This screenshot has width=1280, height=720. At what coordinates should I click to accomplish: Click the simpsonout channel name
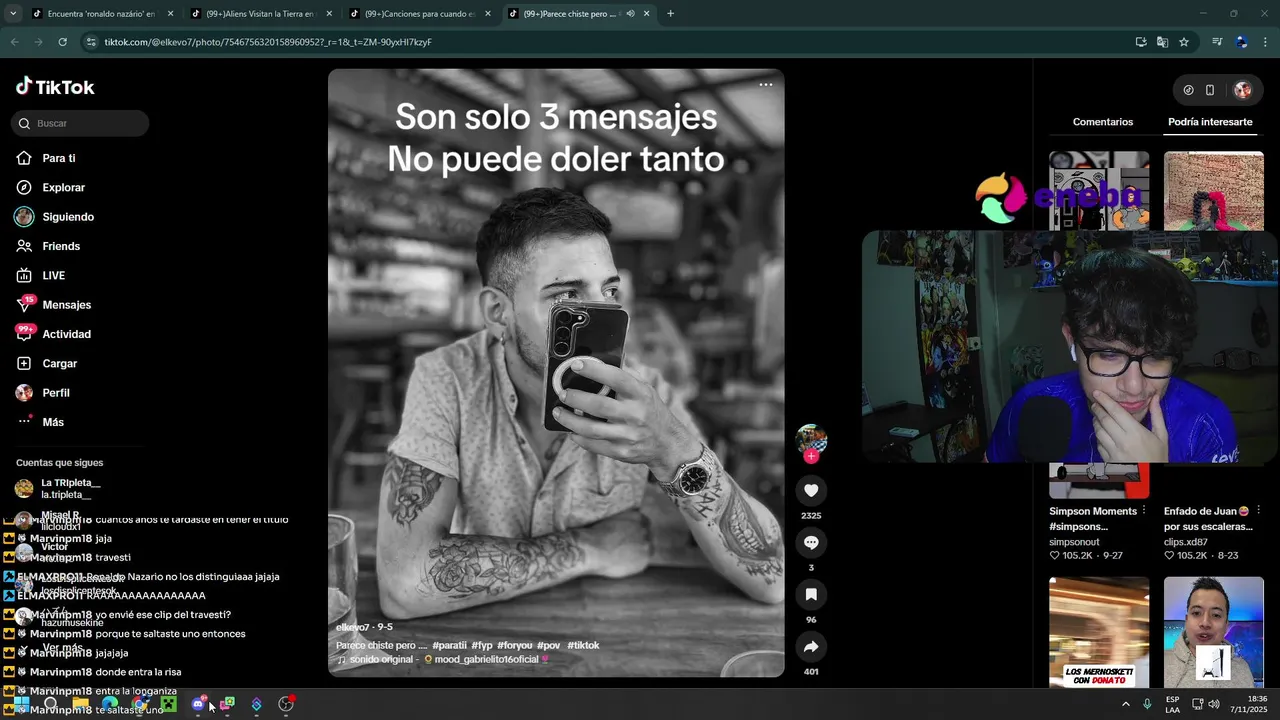click(1074, 542)
